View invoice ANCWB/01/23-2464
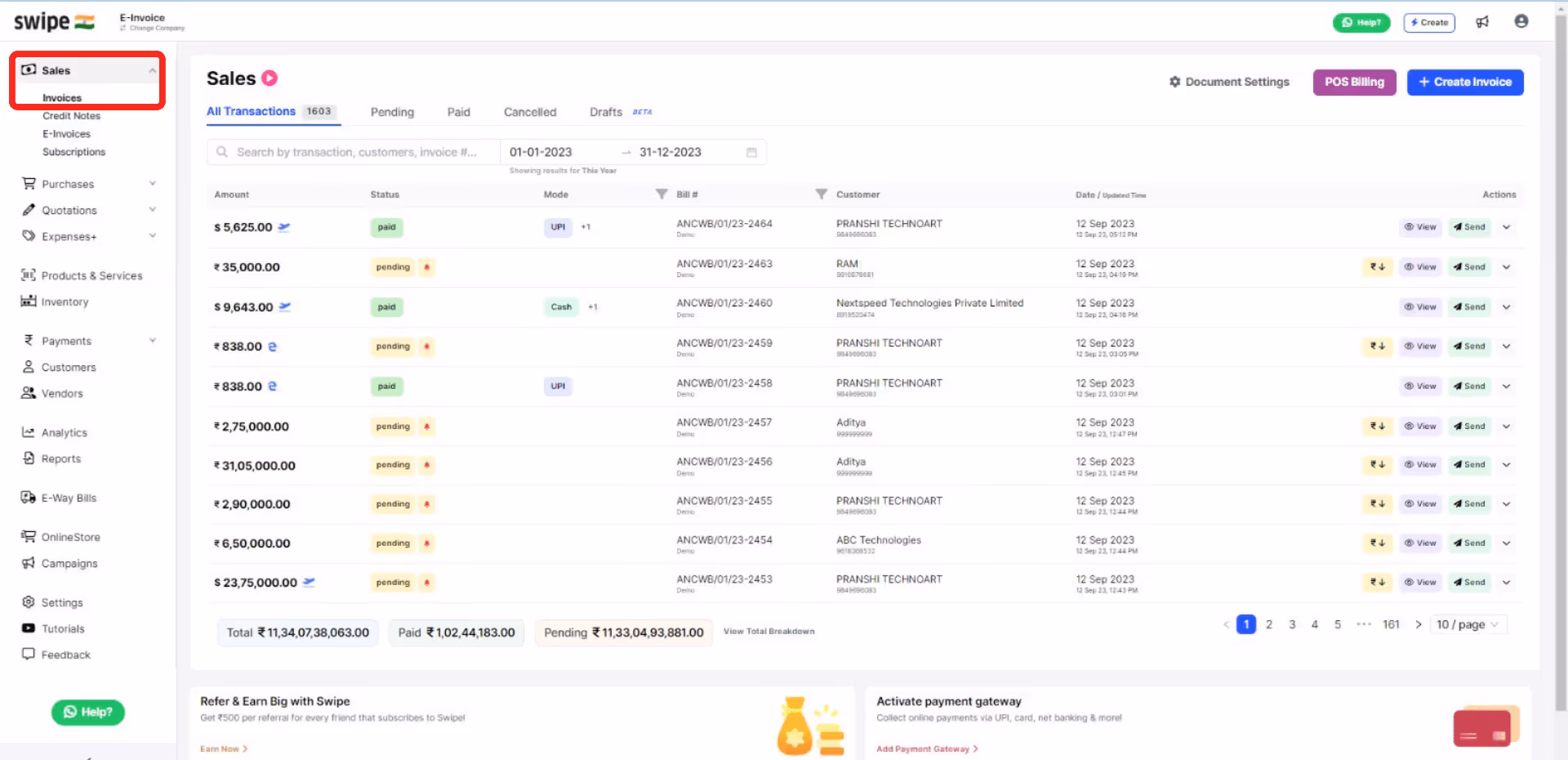Image resolution: width=1568 pixels, height=760 pixels. 1420,227
